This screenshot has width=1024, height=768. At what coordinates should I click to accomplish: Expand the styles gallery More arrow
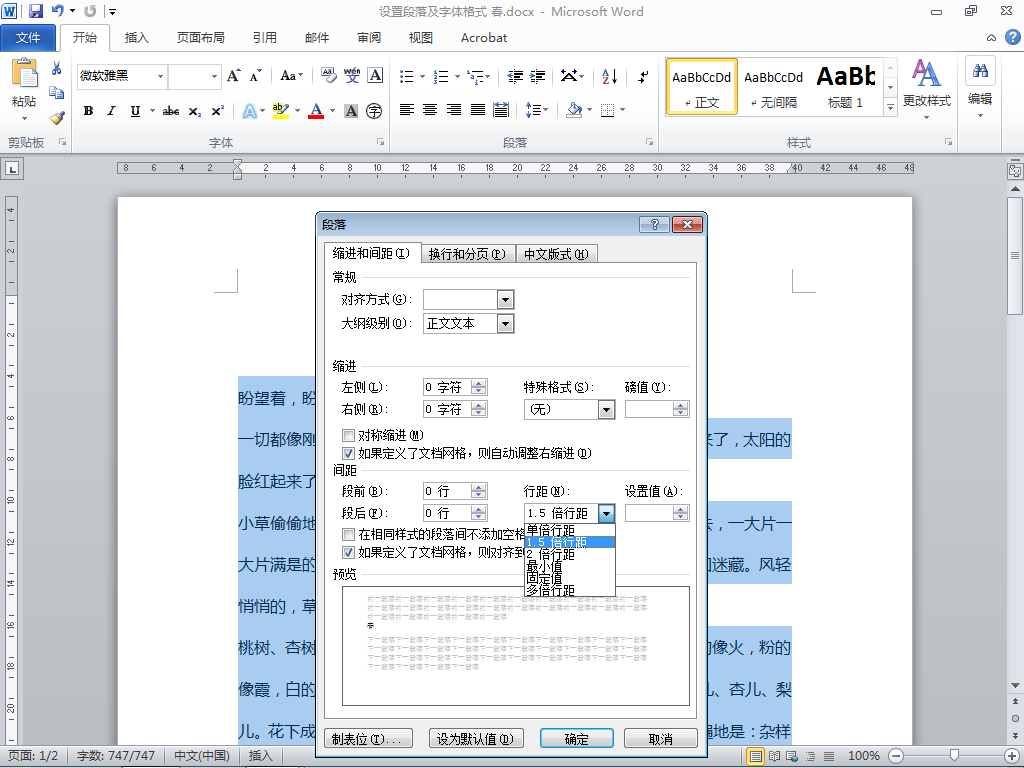[x=890, y=108]
